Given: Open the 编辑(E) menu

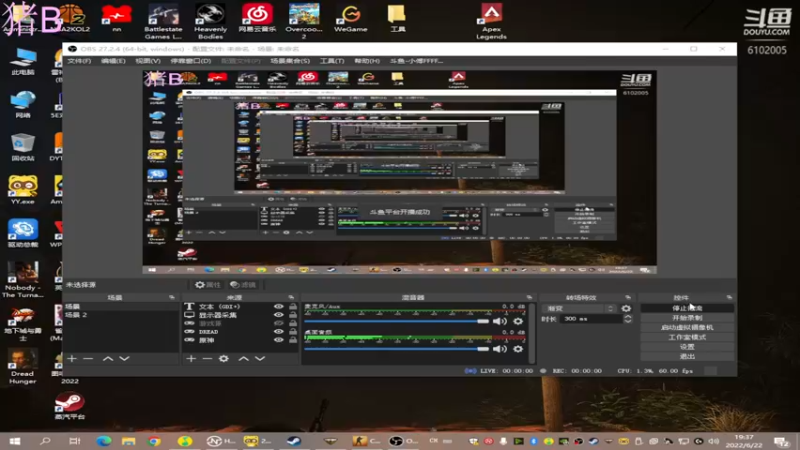Looking at the screenshot, I should click(x=113, y=61).
